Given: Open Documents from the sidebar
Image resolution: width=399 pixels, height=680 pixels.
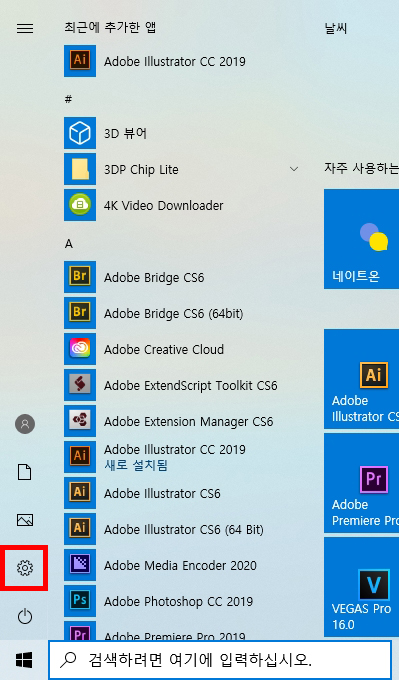Looking at the screenshot, I should (25, 472).
